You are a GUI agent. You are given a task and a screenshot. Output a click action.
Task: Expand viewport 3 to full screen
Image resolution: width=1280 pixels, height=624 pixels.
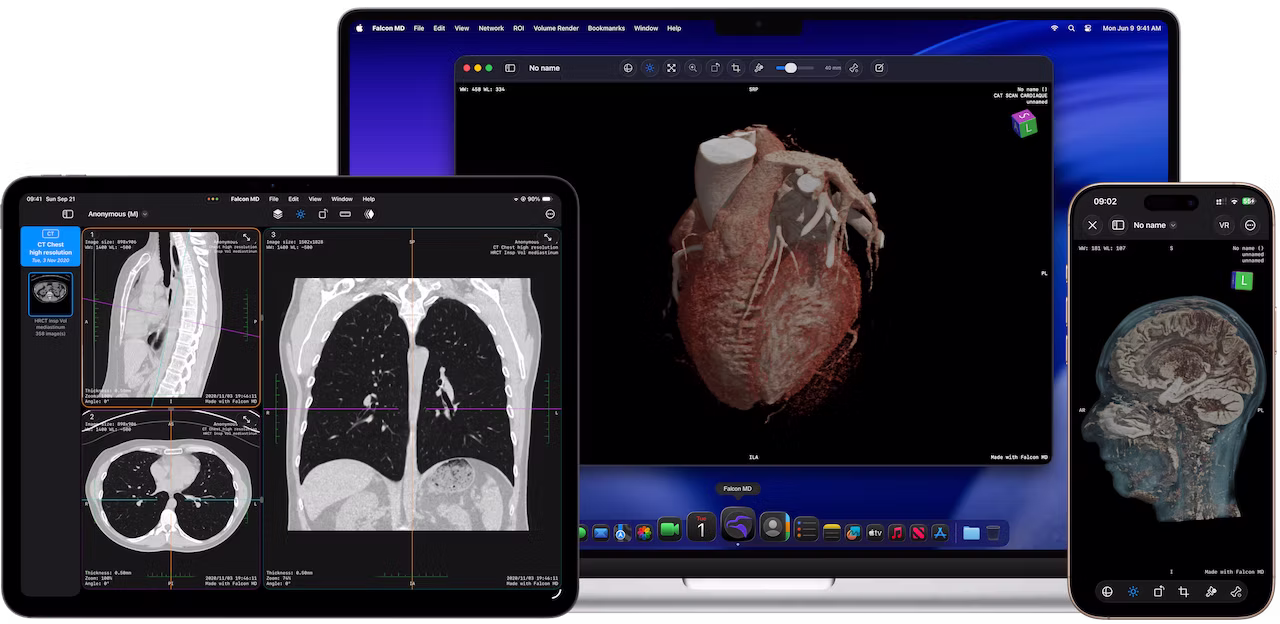[x=548, y=238]
